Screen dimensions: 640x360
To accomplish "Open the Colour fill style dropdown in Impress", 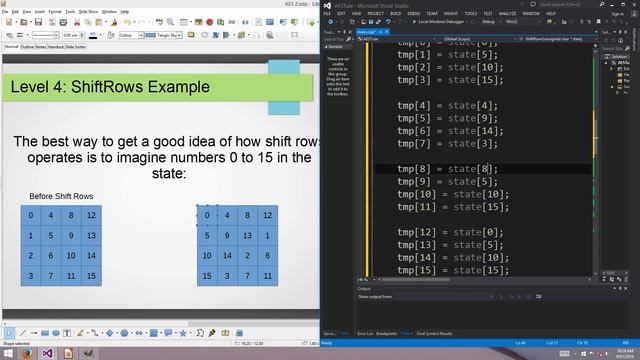I will pyautogui.click(x=131, y=36).
